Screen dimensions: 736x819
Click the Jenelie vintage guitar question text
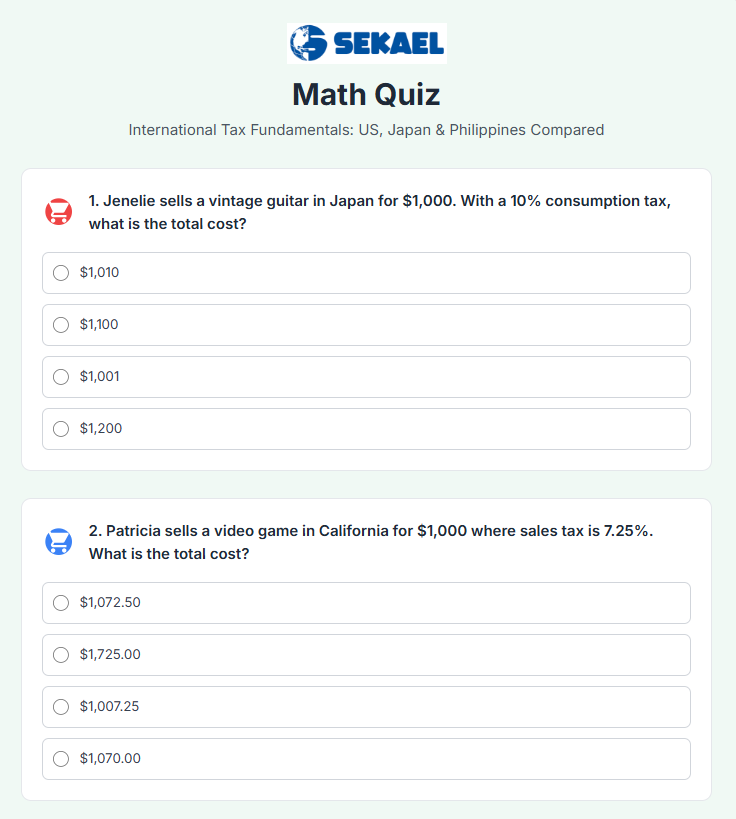click(x=380, y=212)
